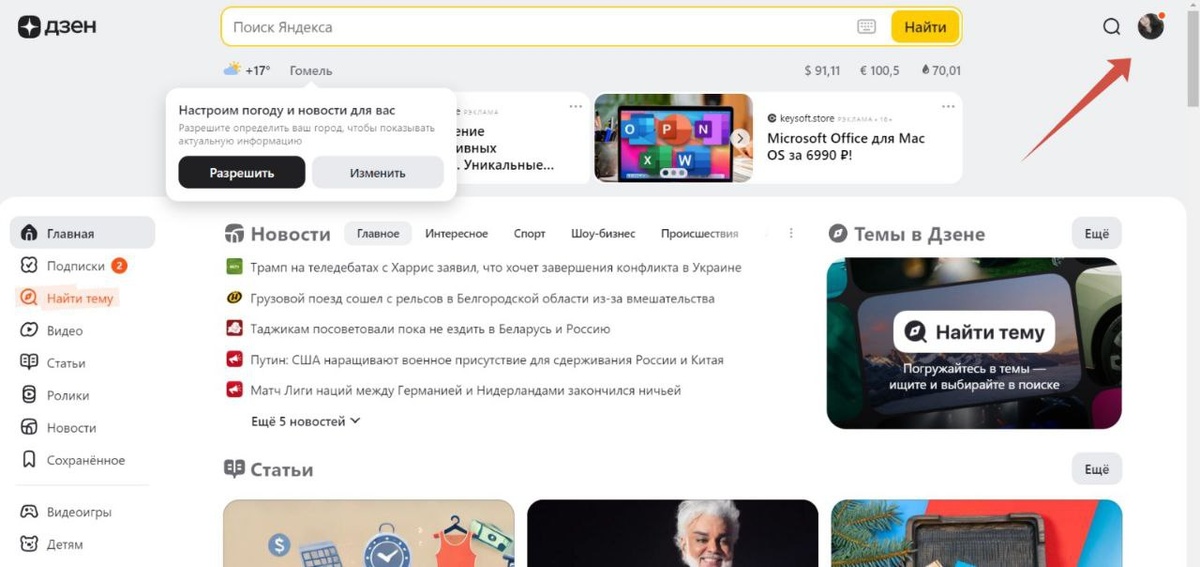Open three-dot menu on the left ad card
This screenshot has width=1200, height=567.
click(575, 106)
